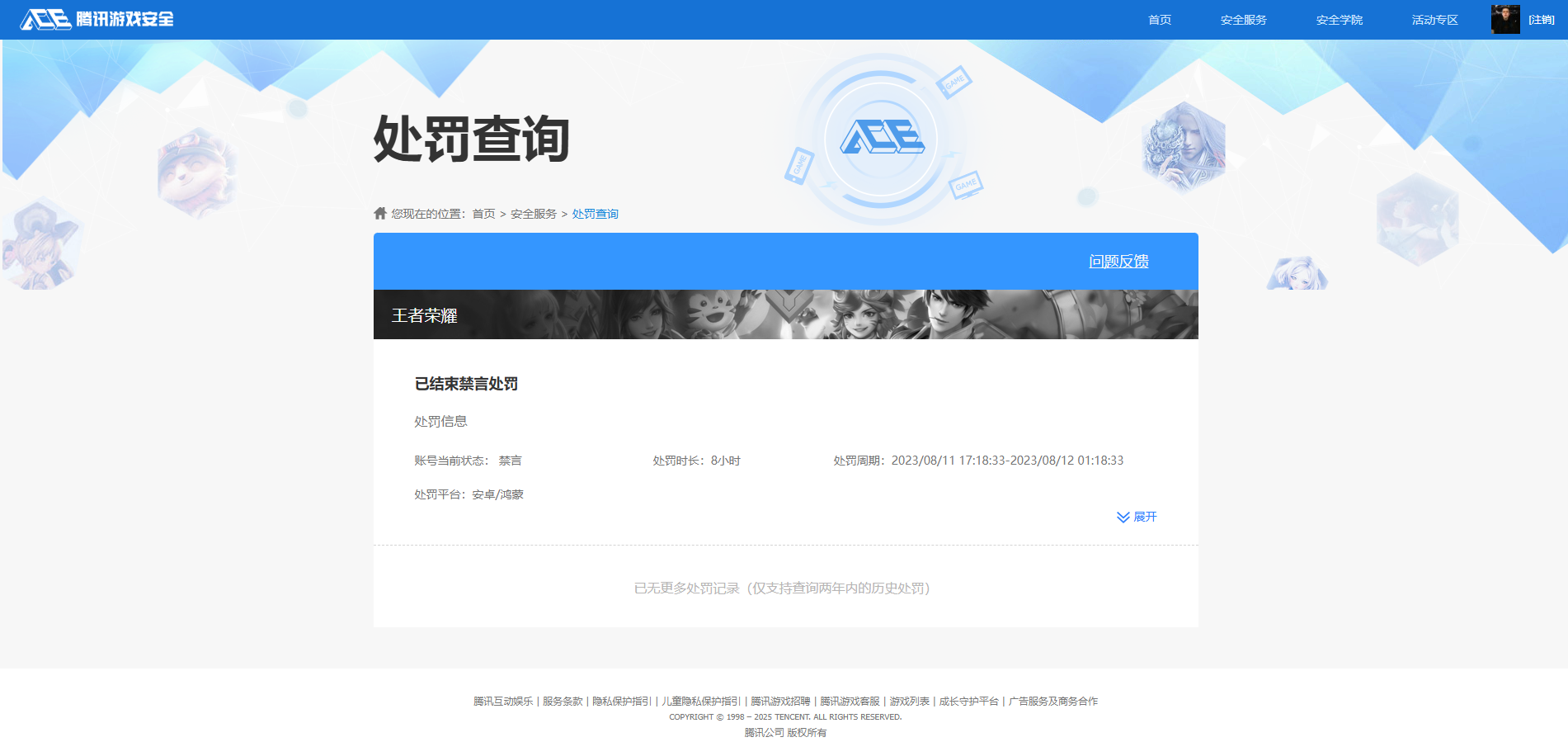1568x742 pixels.
Task: Click the home icon in breadcrumb
Action: tap(380, 213)
